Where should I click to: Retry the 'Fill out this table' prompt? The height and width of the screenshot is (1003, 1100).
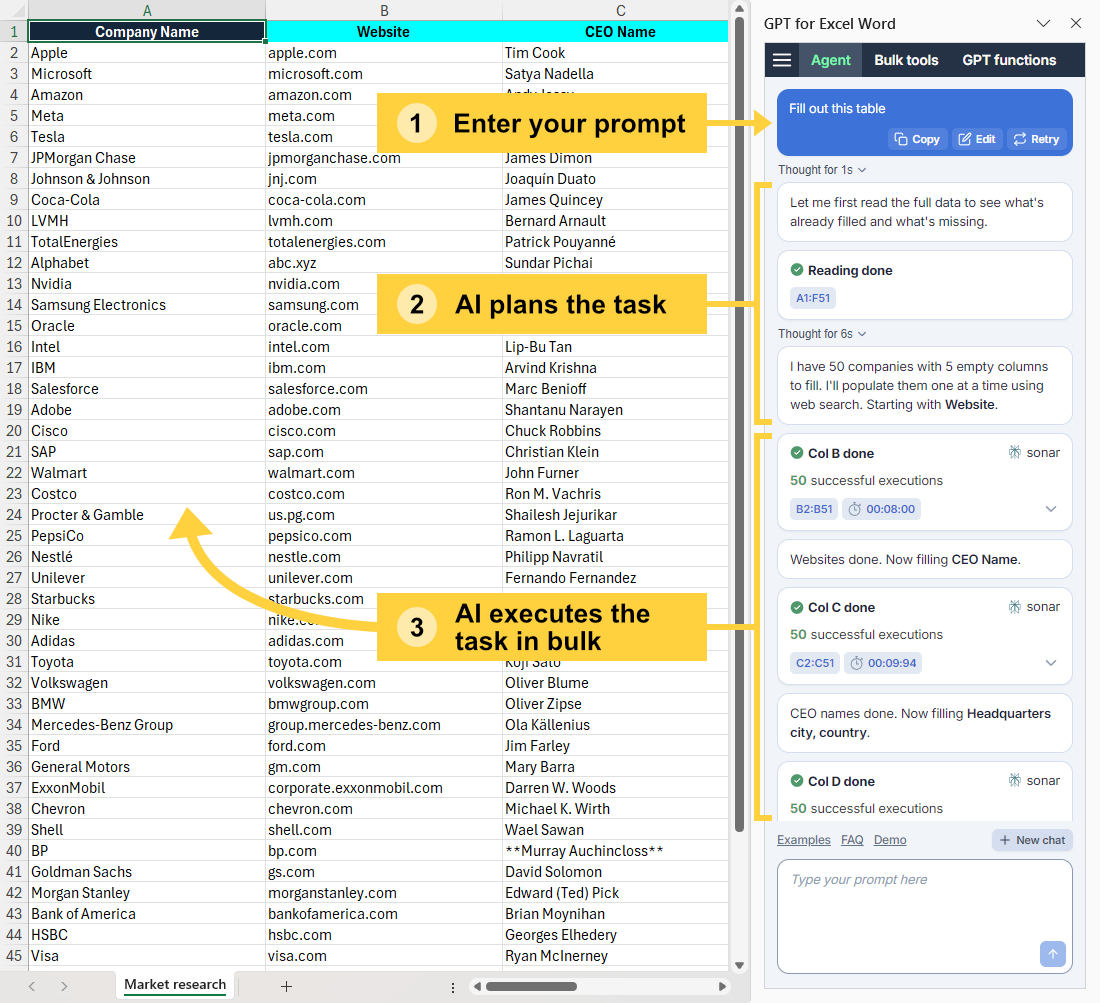[x=1036, y=139]
